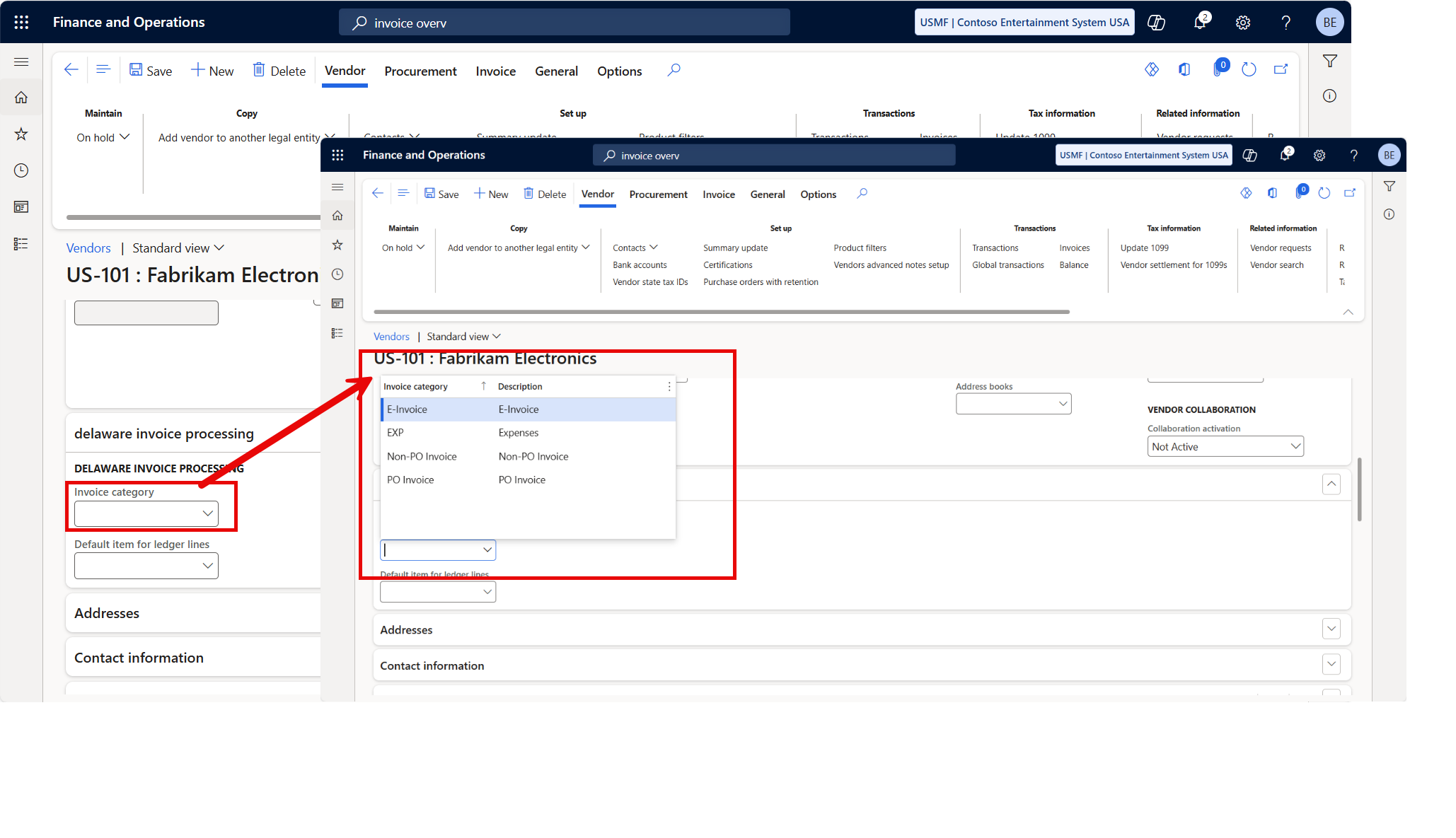This screenshot has width=1456, height=838.
Task: Click filter funnel icon in front window
Action: [x=1389, y=187]
